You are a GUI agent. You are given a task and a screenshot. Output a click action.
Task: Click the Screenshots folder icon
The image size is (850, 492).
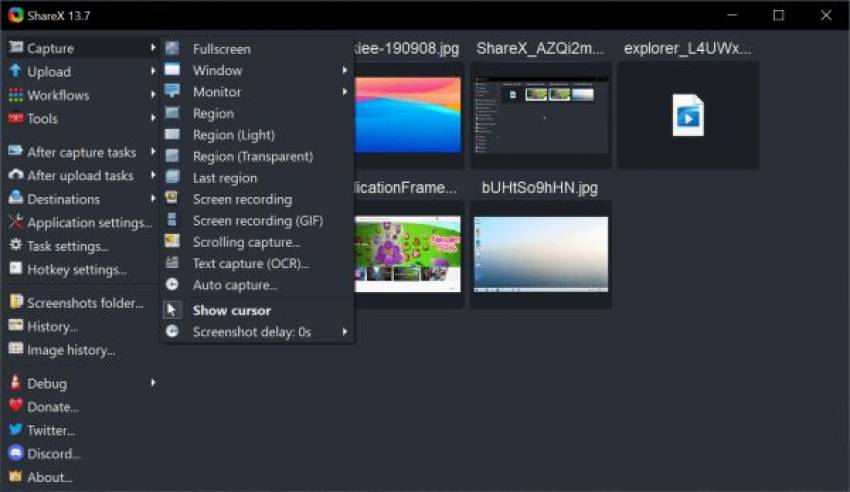click(16, 301)
